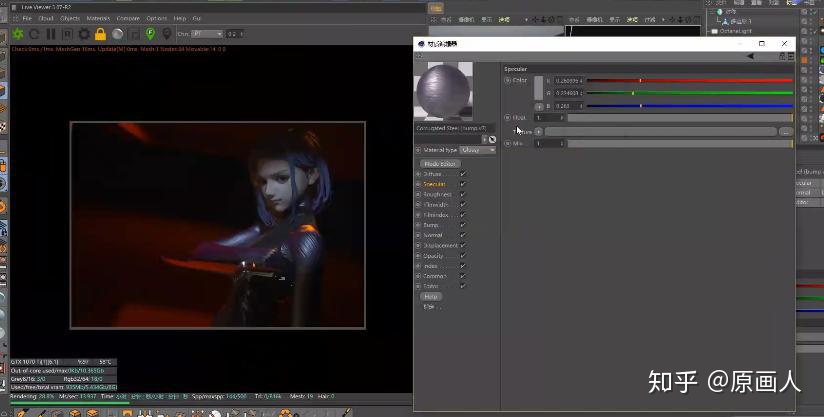Uncheck the Bump channel checkbox
Image resolution: width=824 pixels, height=417 pixels.
coord(463,225)
